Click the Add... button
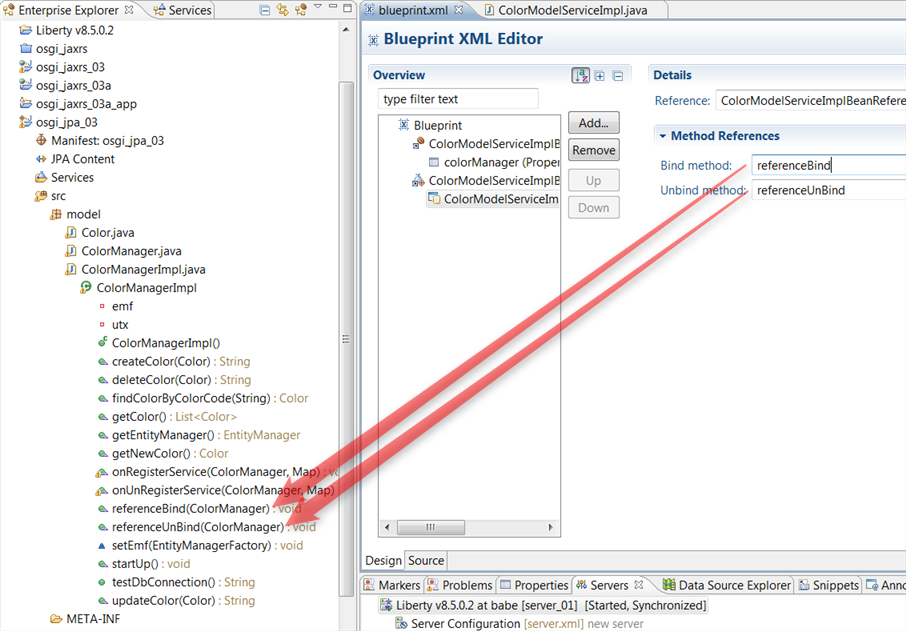 (x=594, y=123)
